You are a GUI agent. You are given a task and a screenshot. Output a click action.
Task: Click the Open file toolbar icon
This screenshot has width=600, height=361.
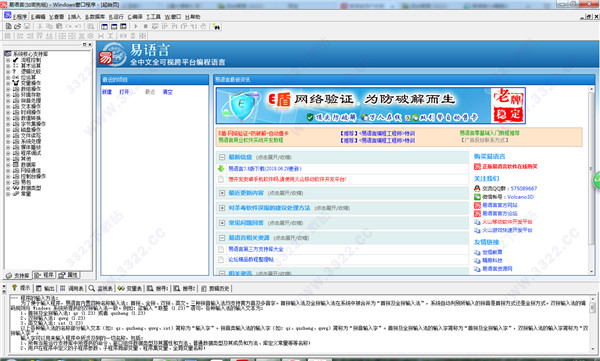(17, 26)
